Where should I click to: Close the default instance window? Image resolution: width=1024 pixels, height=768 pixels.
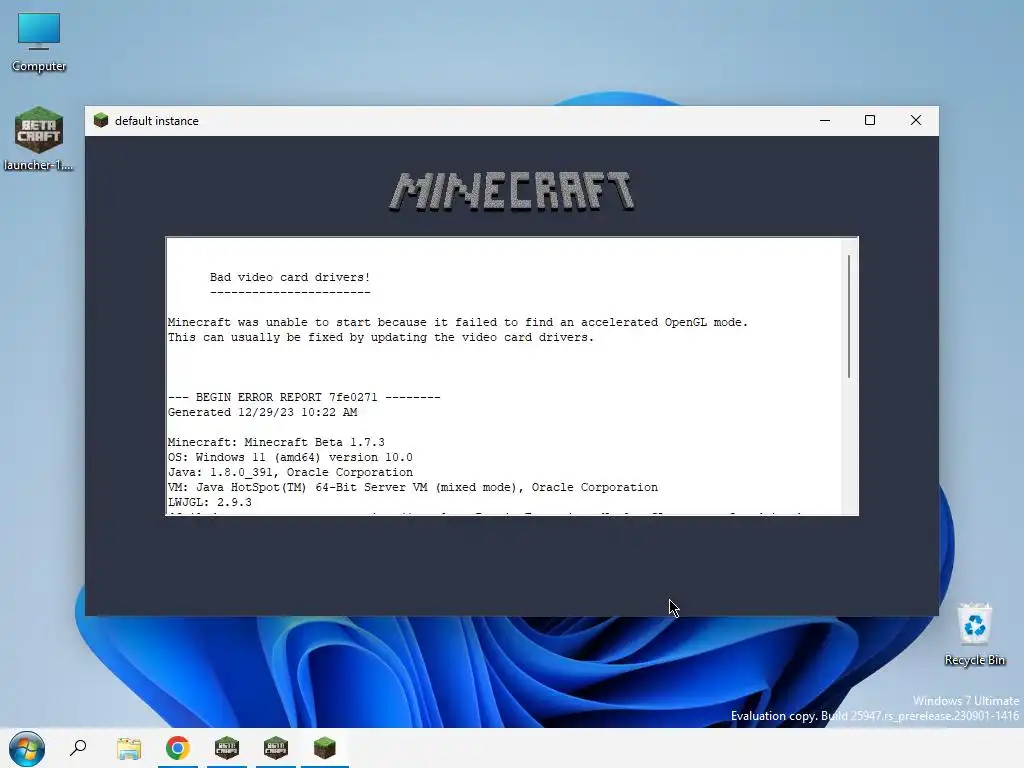tap(916, 120)
